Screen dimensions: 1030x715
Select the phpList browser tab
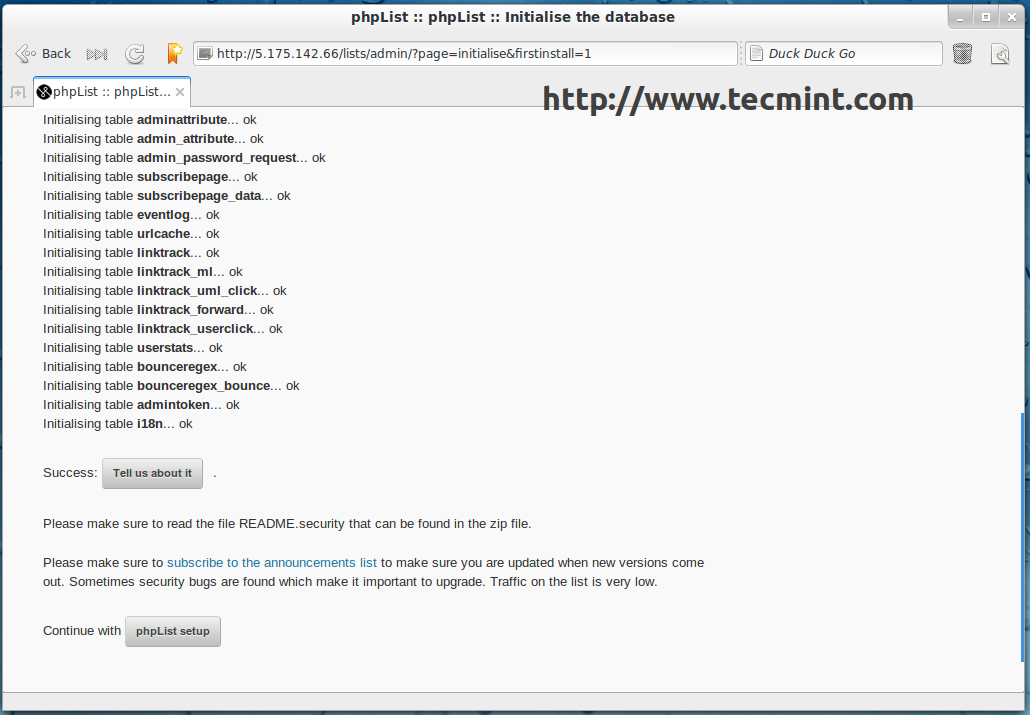(x=112, y=92)
